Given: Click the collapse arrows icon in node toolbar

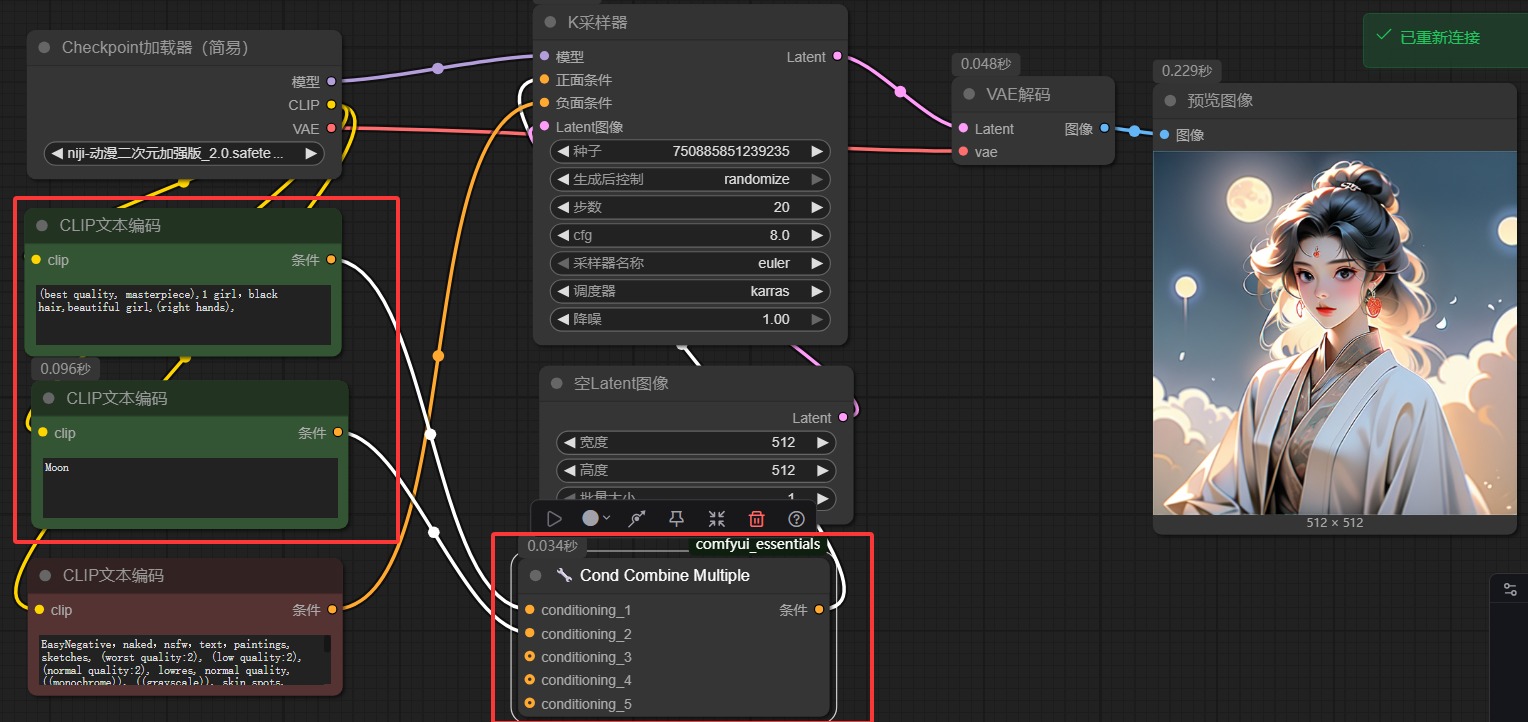Looking at the screenshot, I should pos(717,518).
